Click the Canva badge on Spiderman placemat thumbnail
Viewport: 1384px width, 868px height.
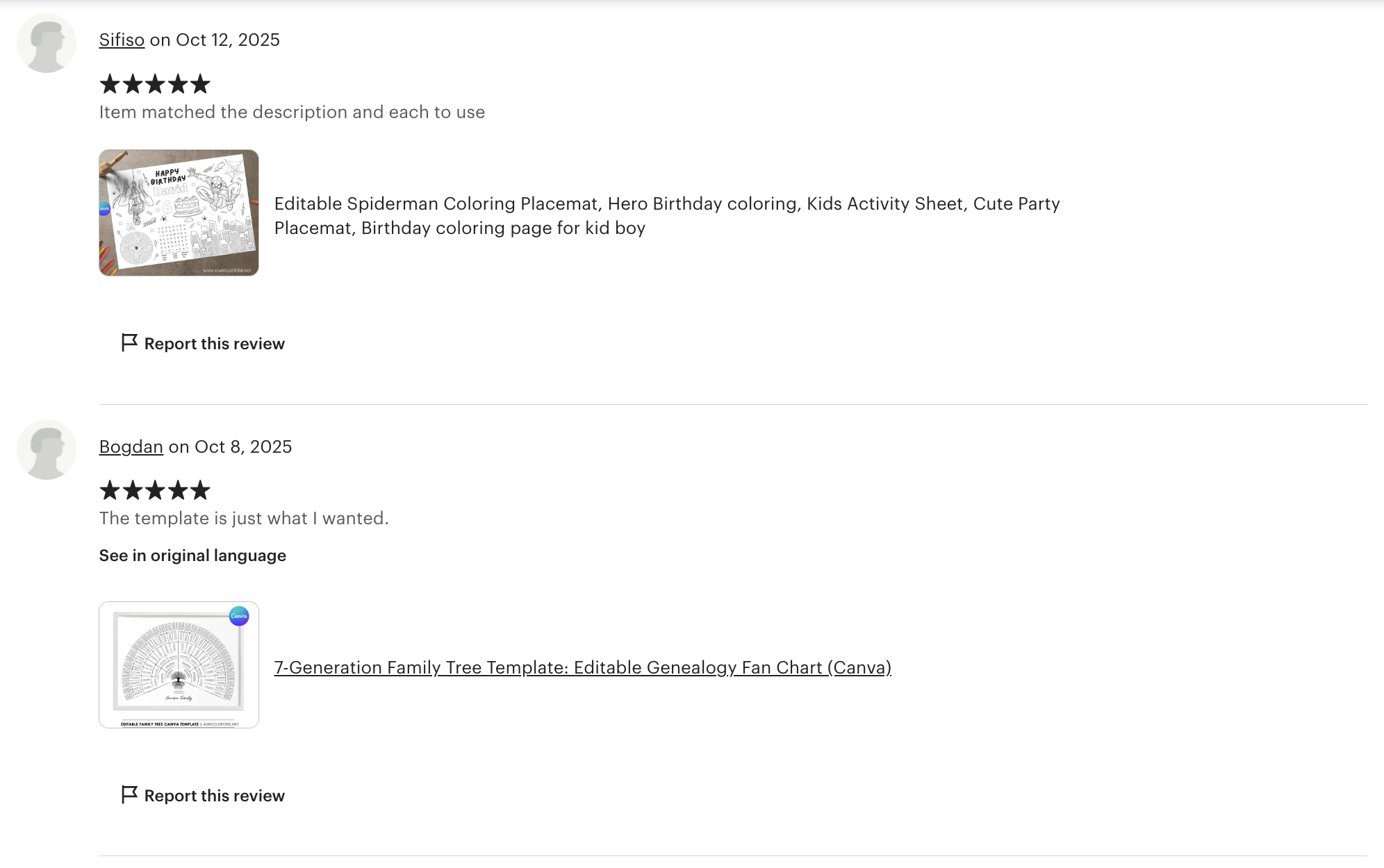click(104, 208)
